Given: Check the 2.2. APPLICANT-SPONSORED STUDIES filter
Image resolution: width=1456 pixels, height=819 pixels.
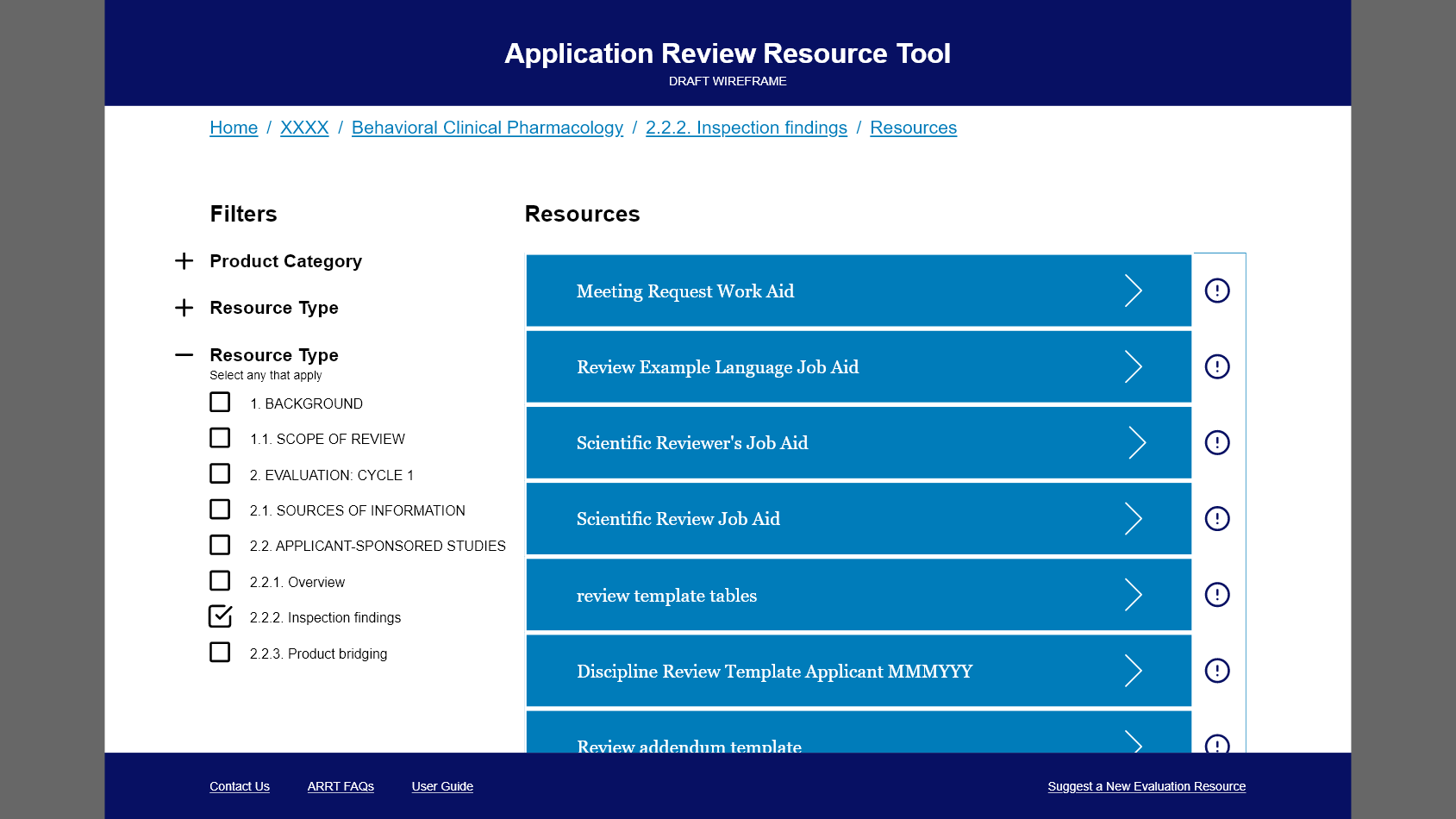Looking at the screenshot, I should point(220,545).
